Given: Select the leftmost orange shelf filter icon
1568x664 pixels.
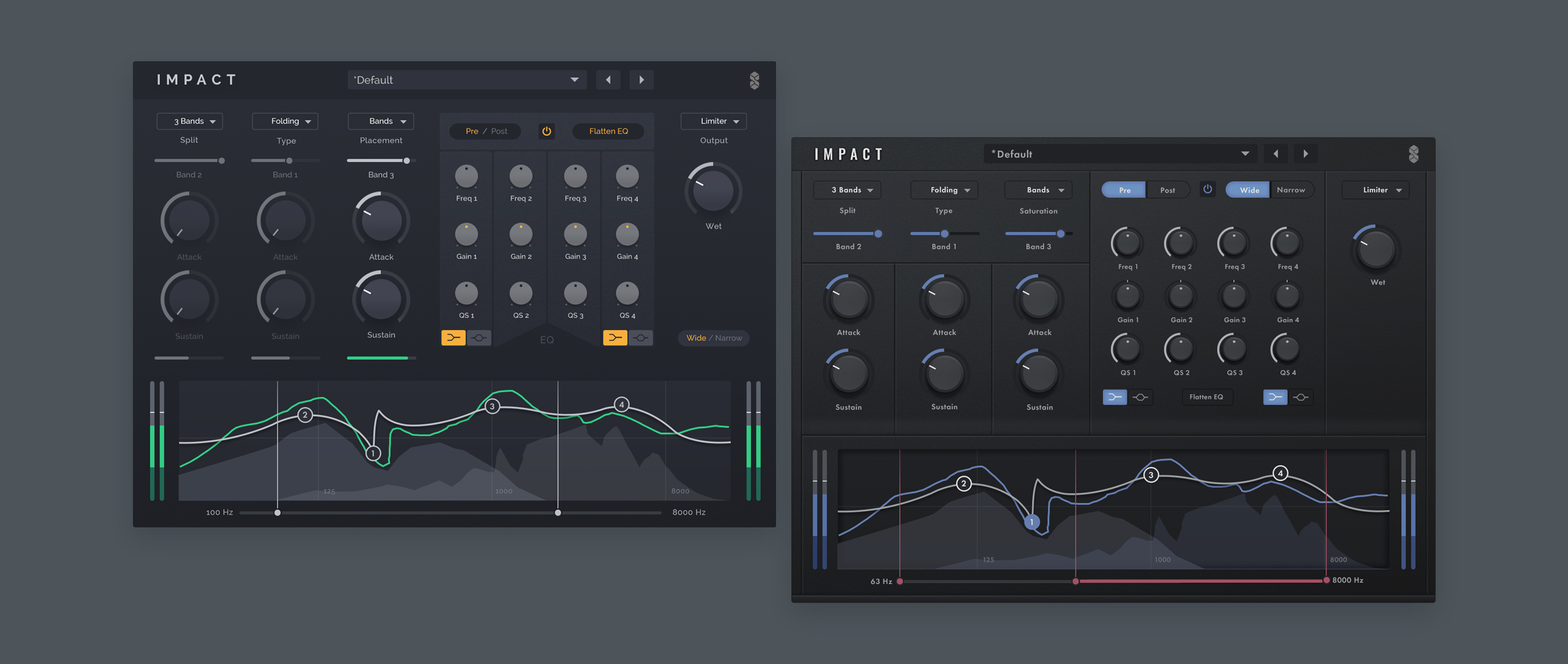Looking at the screenshot, I should click(x=453, y=338).
